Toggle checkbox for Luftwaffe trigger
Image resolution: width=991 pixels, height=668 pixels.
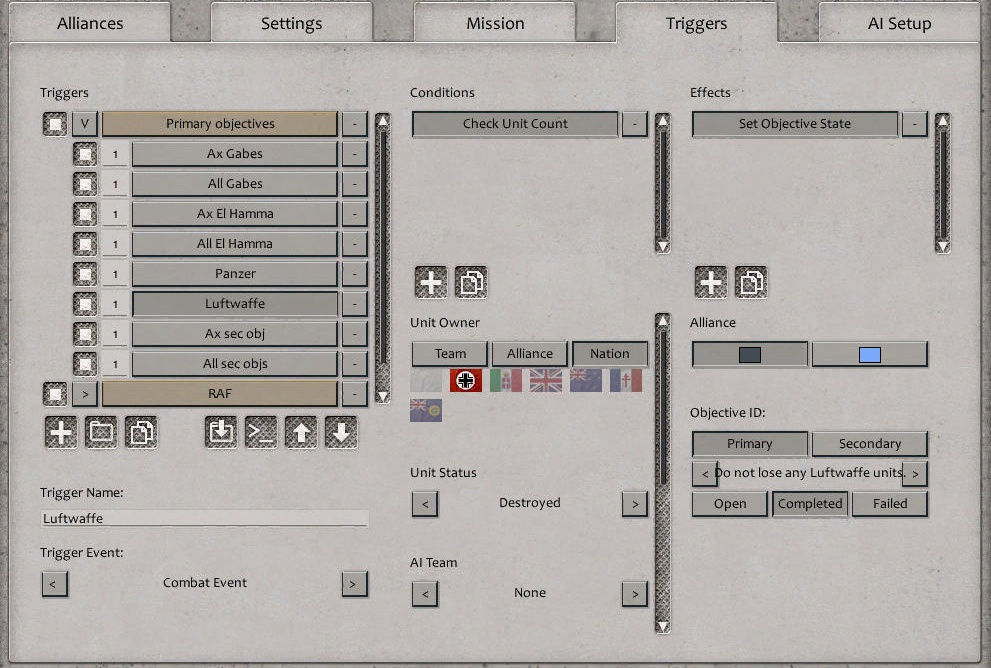85,304
